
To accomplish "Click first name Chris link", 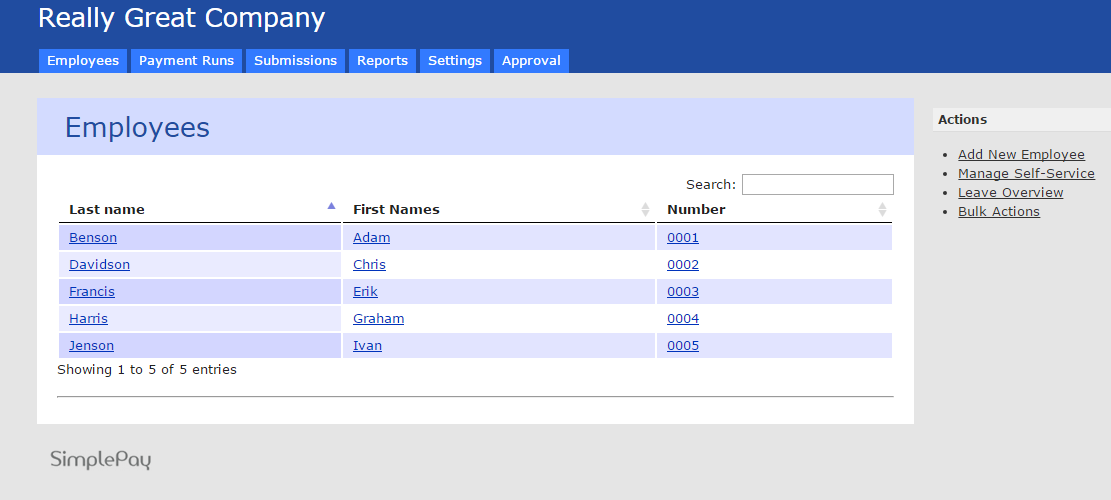I will tap(369, 265).
